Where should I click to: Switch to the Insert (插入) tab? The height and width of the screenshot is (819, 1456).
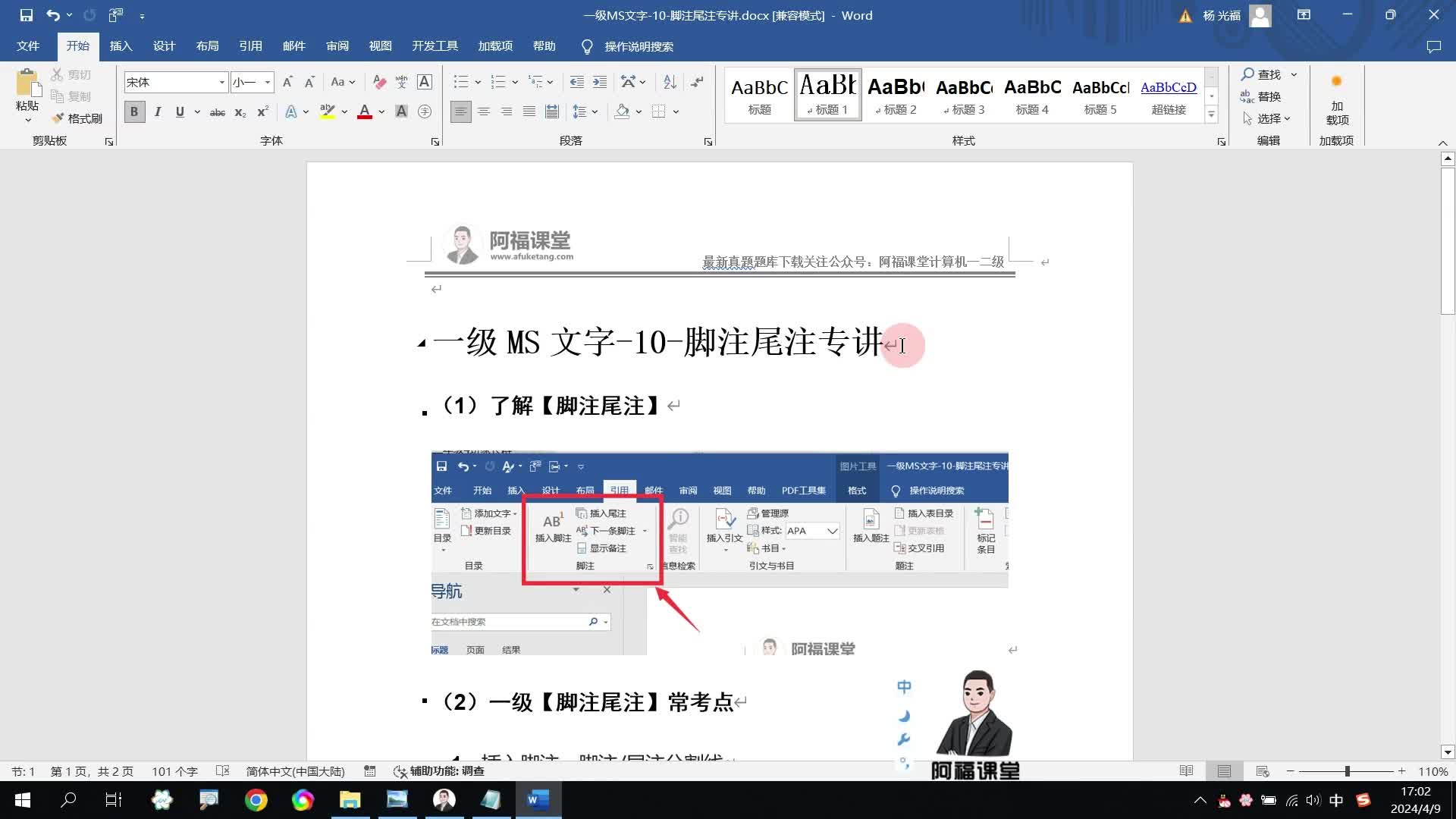pyautogui.click(x=121, y=46)
